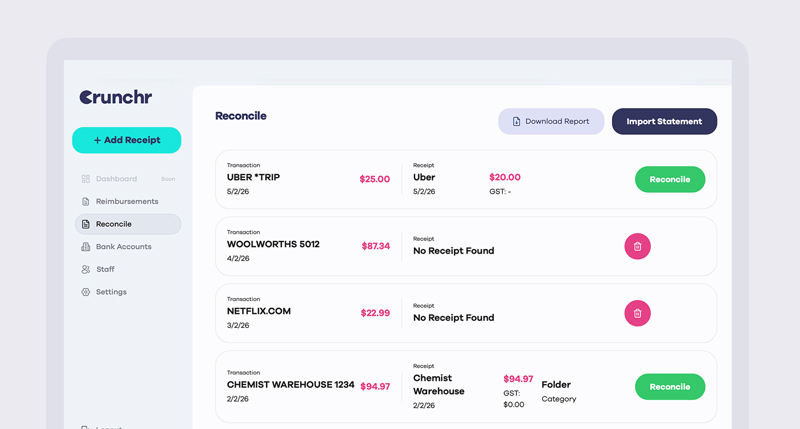Open the Reimbursements page
Screen dimensions: 800x429
128,201
